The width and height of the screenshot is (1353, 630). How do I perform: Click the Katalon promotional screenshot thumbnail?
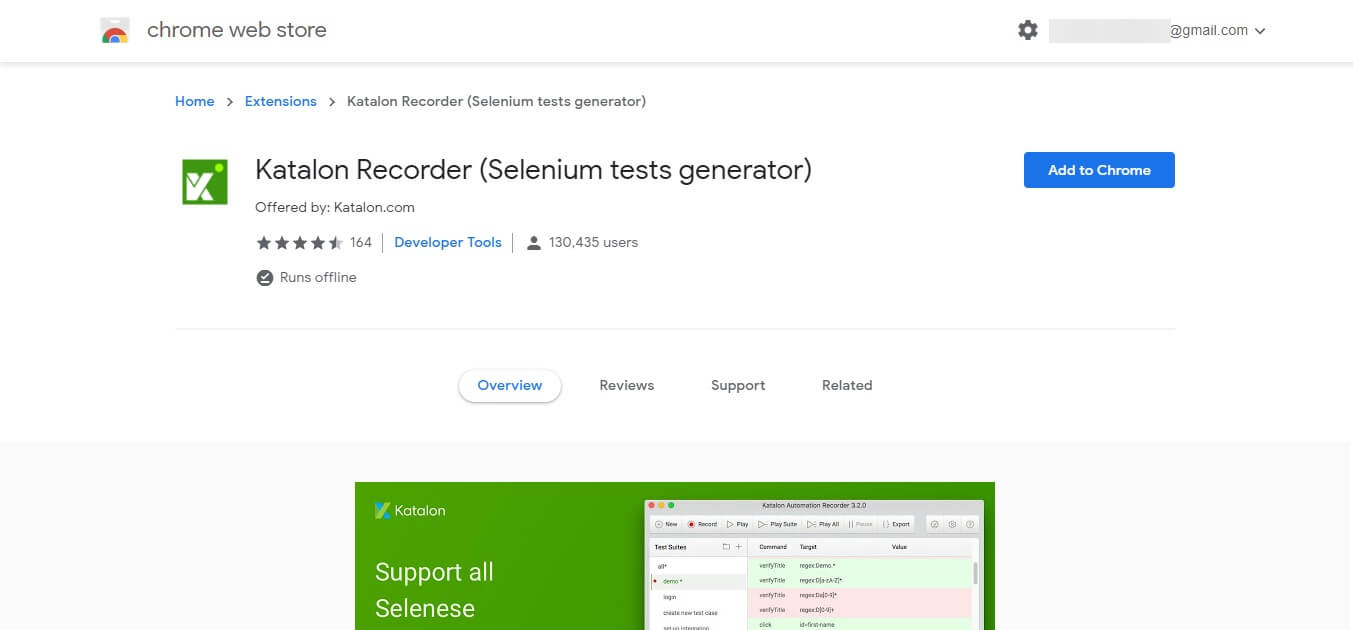coord(675,556)
